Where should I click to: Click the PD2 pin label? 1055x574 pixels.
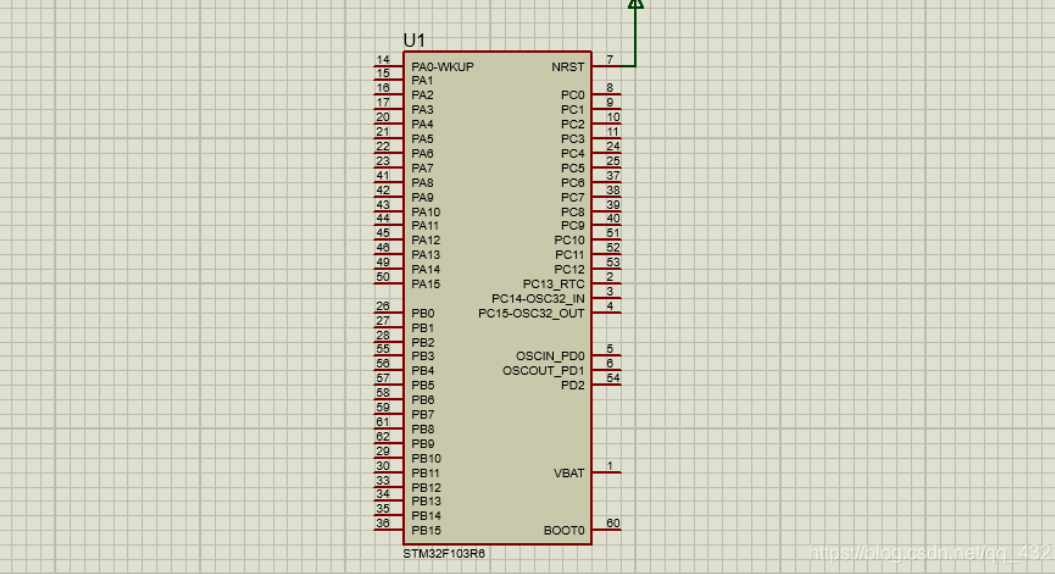(573, 386)
